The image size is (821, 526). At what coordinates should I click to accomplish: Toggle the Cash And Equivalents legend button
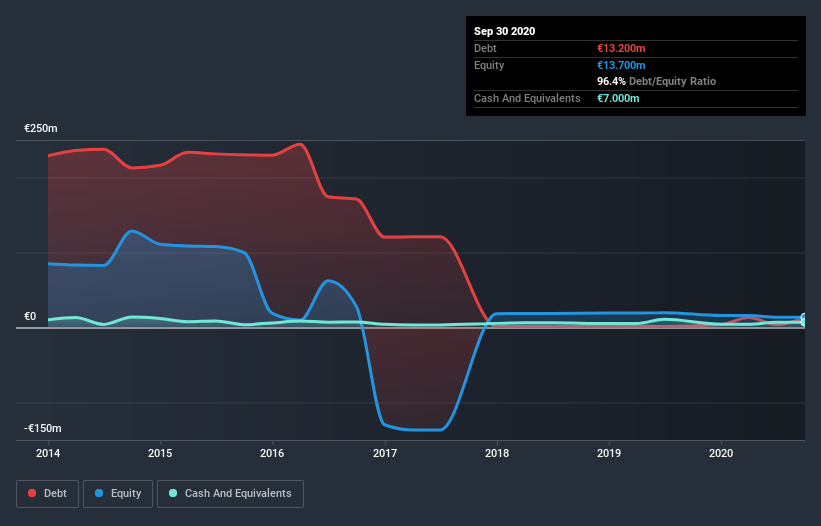coord(230,494)
